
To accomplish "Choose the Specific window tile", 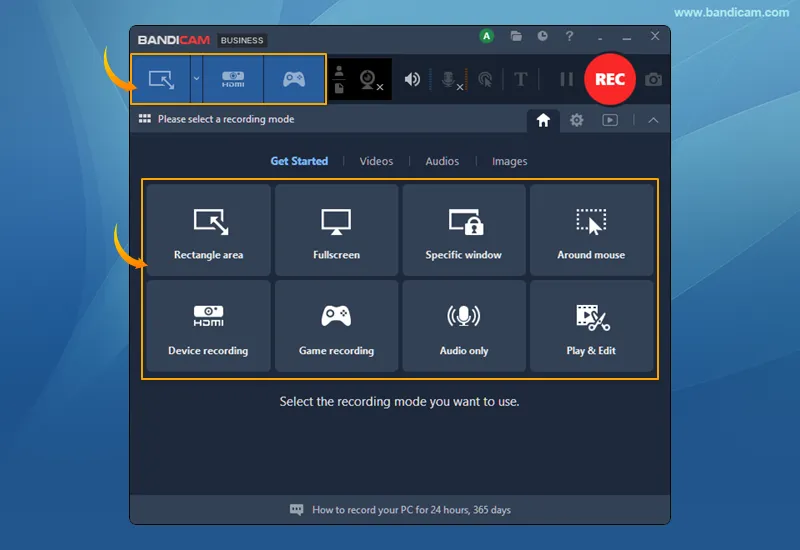I will coord(464,230).
